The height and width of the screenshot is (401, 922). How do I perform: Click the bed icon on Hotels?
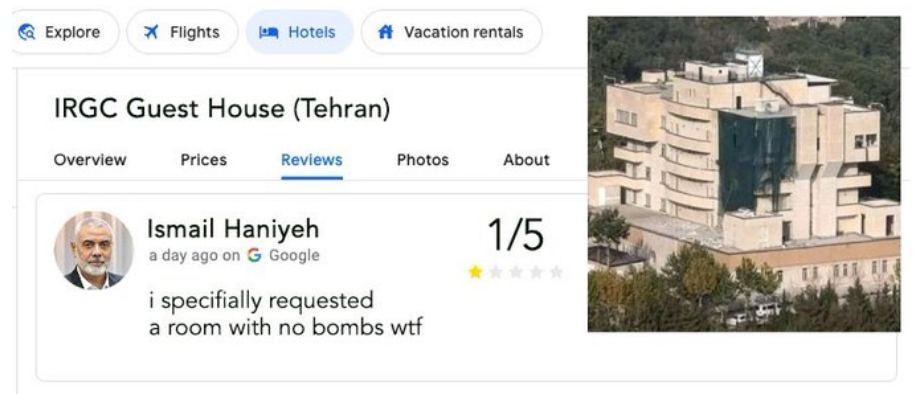click(268, 32)
